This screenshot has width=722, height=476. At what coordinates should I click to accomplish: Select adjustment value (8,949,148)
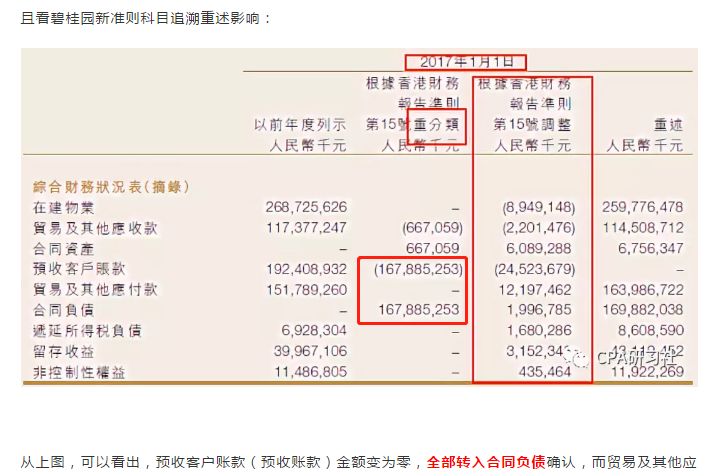538,208
